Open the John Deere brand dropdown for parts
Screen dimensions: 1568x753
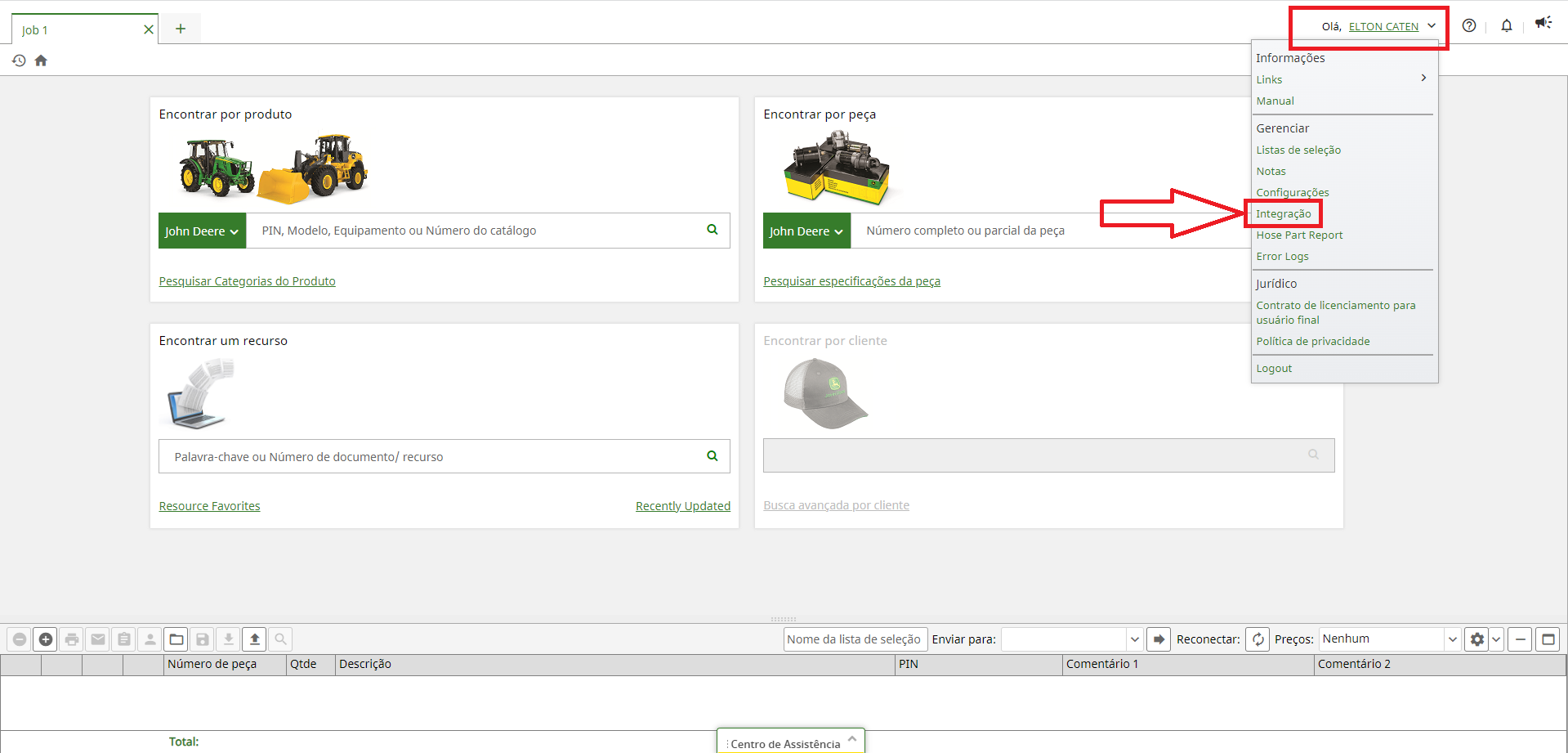click(806, 231)
